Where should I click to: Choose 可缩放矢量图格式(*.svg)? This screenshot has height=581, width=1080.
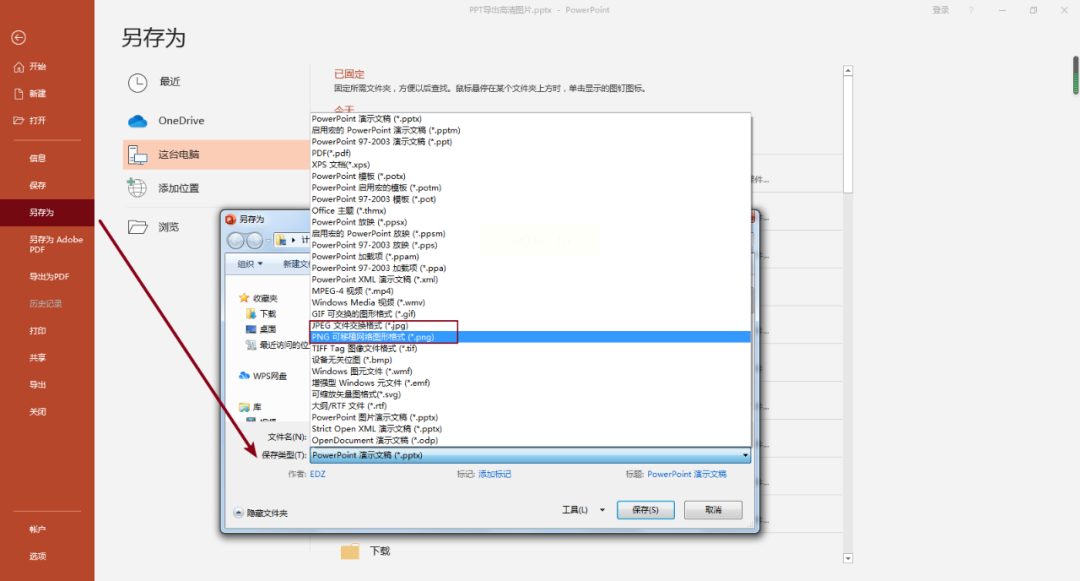530,394
